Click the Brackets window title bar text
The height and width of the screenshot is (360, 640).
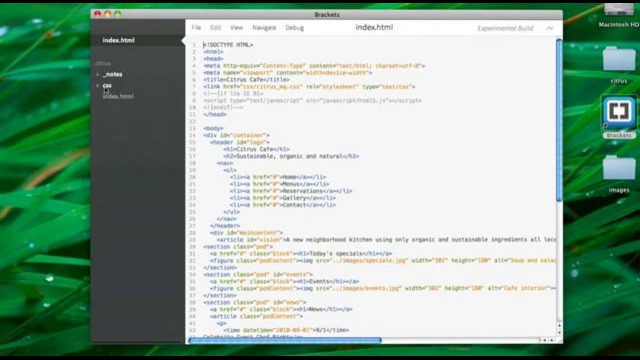[x=327, y=14]
